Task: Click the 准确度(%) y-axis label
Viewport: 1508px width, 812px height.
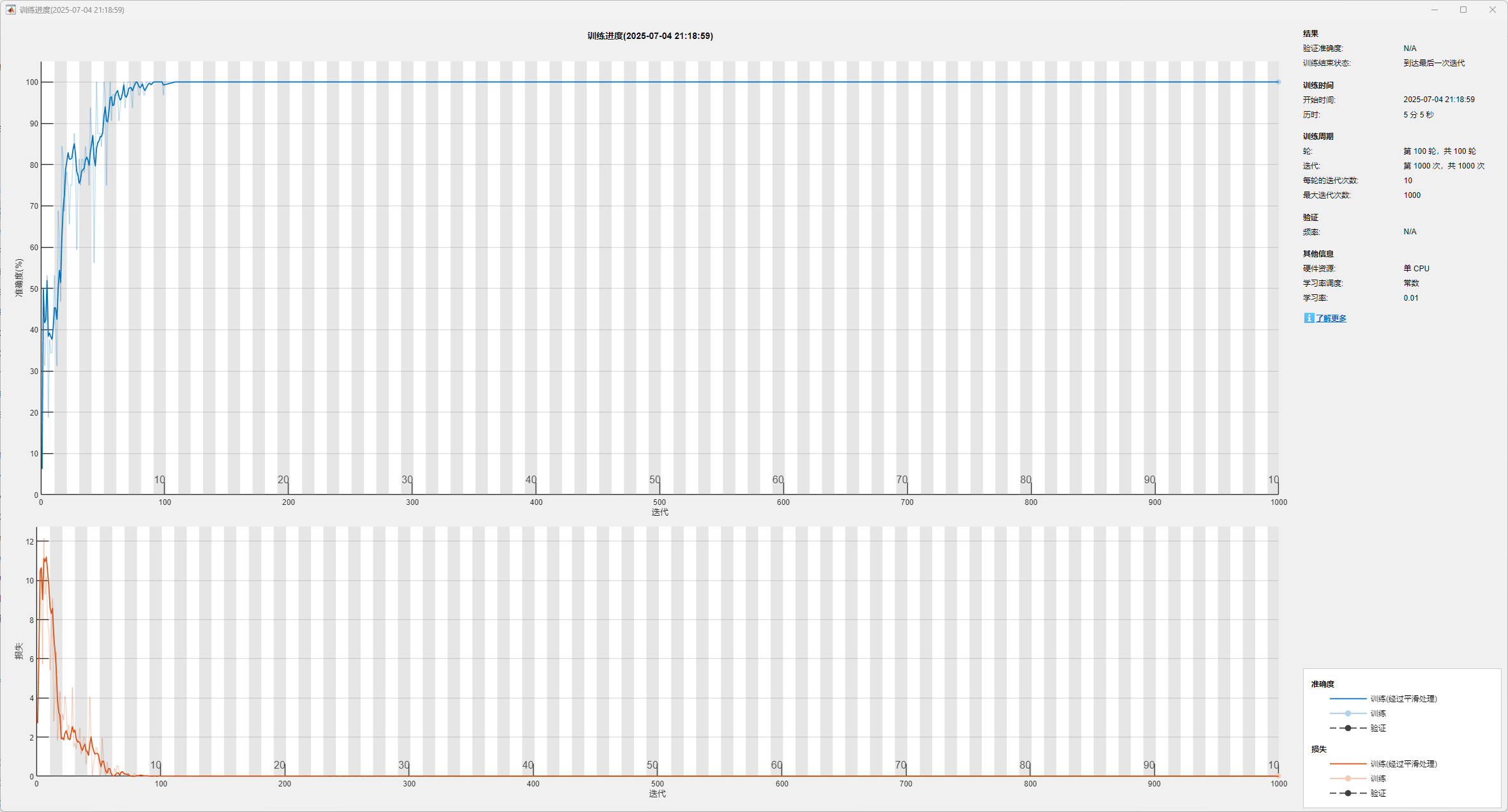Action: pyautogui.click(x=19, y=278)
